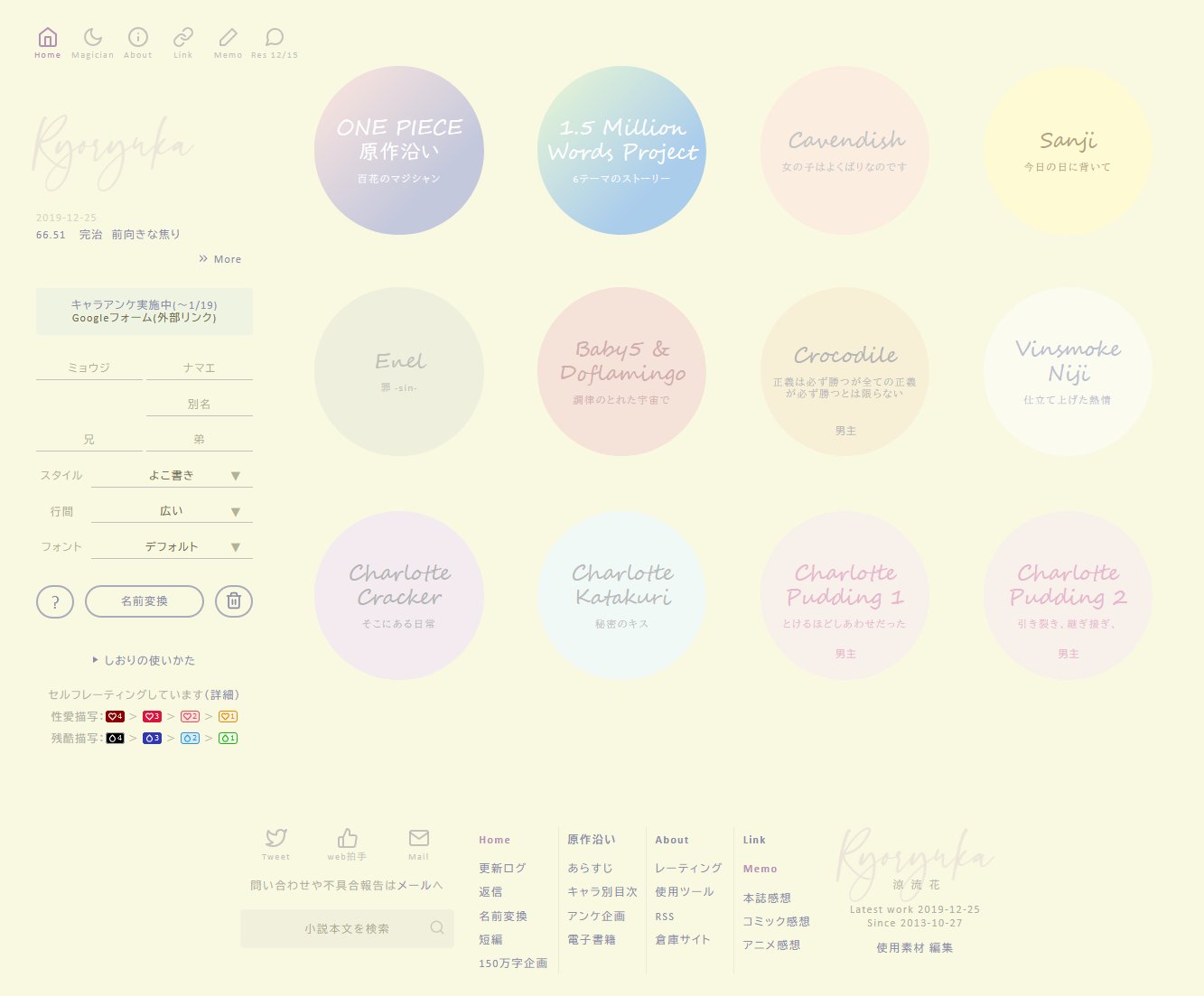Screen dimensions: 1204x996
Task: Open 倉庫サイト footer link
Action: pyautogui.click(x=683, y=939)
